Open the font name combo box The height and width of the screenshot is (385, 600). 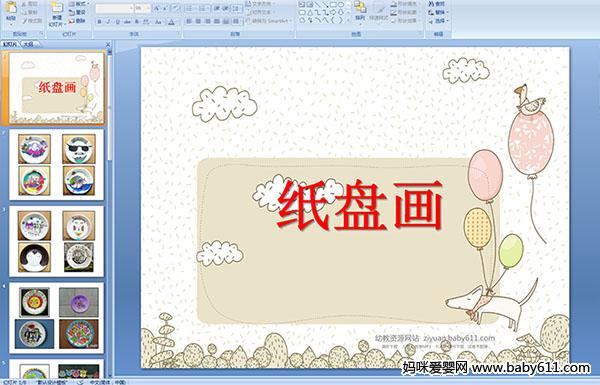[x=114, y=8]
